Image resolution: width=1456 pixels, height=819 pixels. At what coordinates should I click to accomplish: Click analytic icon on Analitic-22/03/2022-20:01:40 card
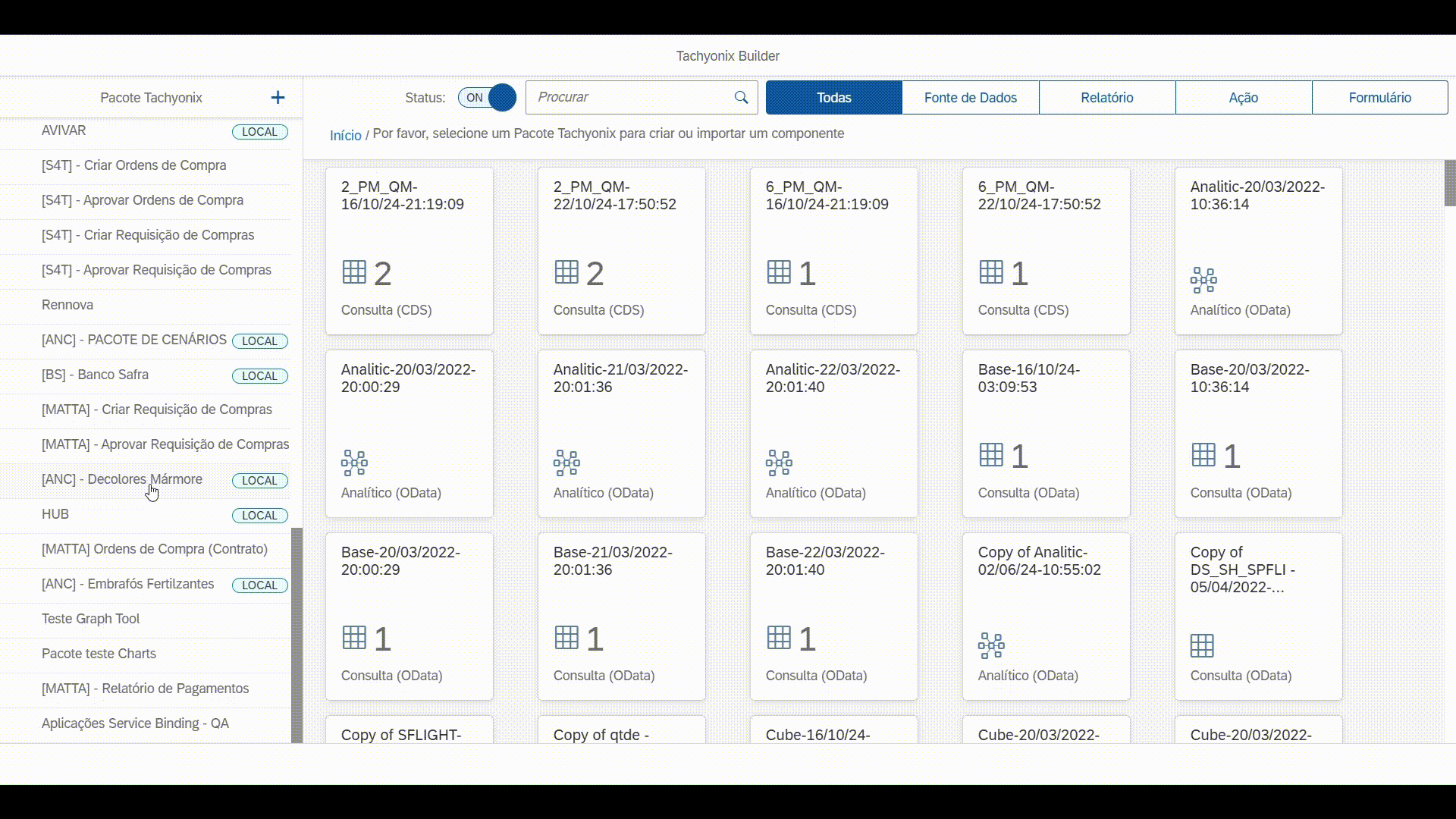[x=779, y=463]
